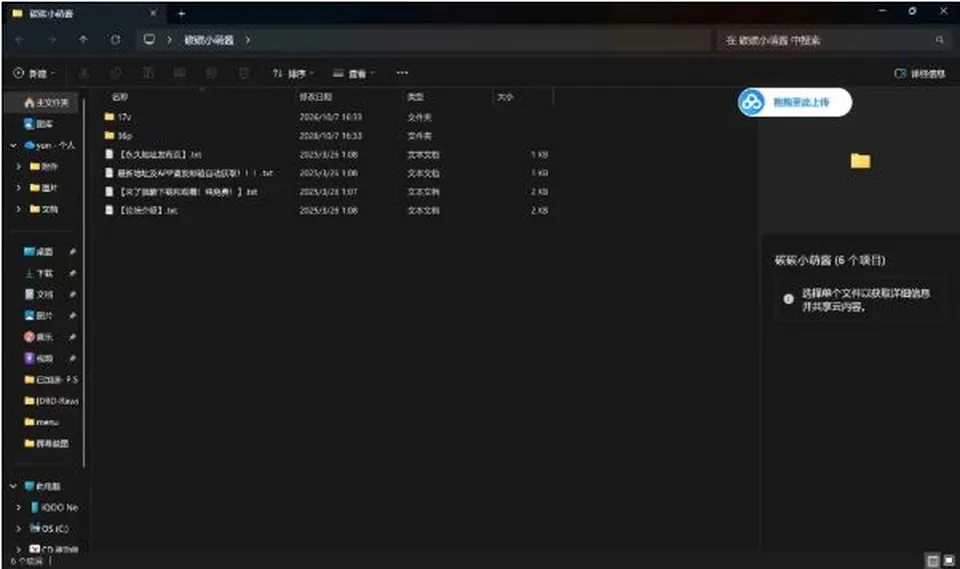The width and height of the screenshot is (960, 569).
Task: Open the 查看 View dropdown
Action: point(354,73)
